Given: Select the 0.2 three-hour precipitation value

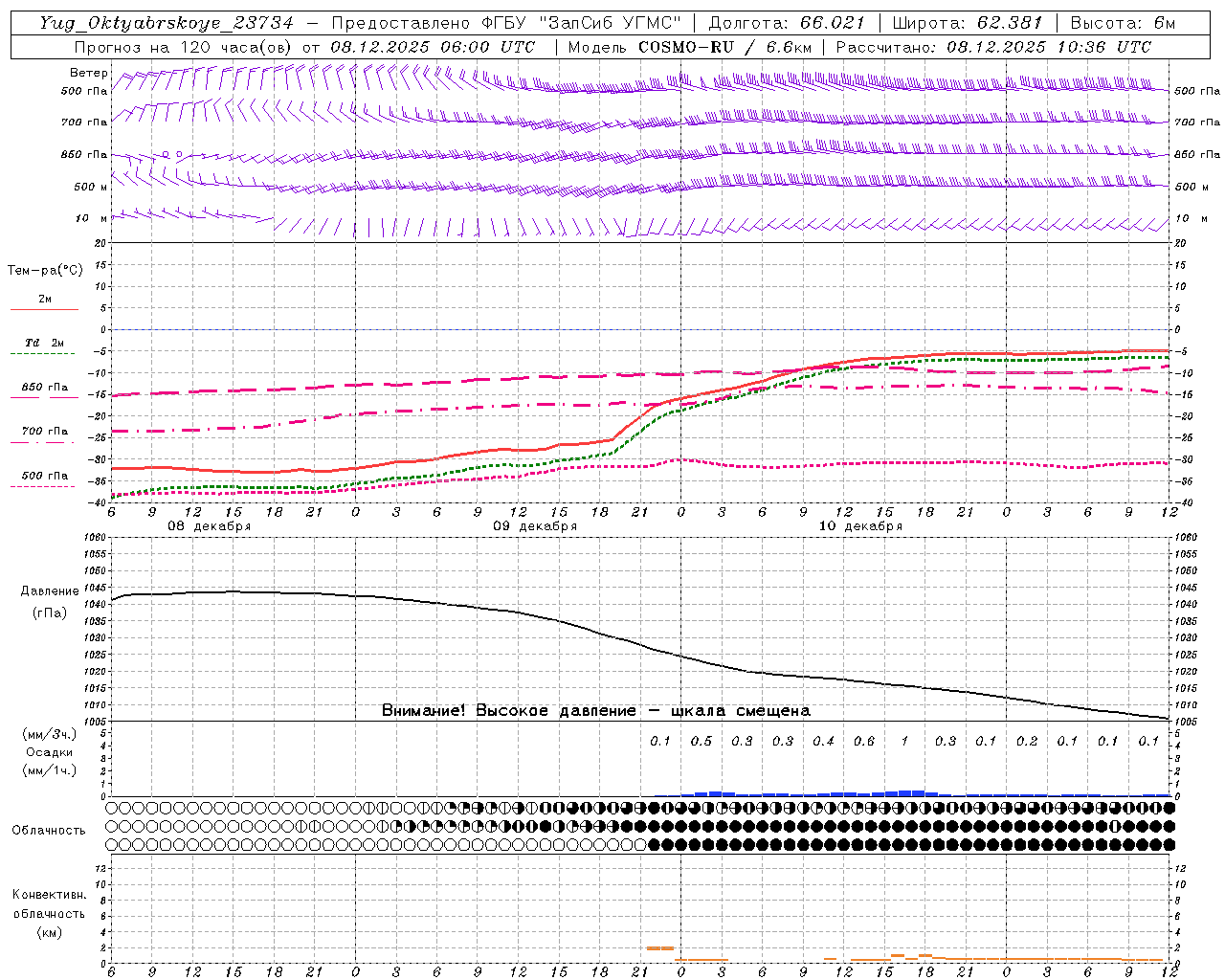Looking at the screenshot, I should click(1027, 742).
